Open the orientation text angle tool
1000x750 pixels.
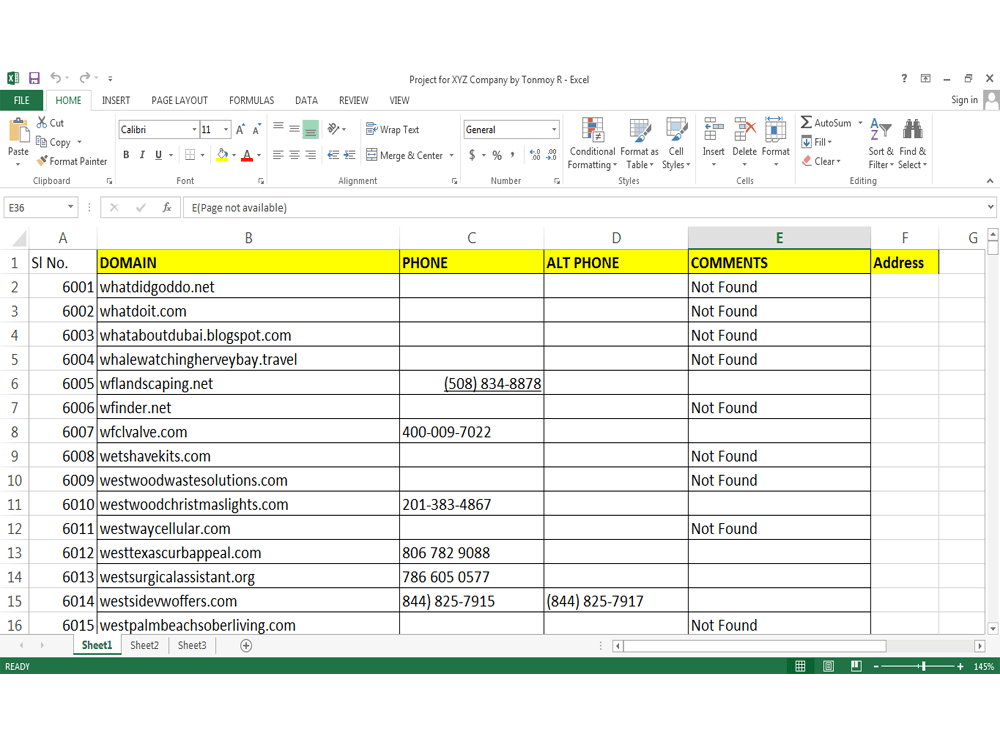[334, 129]
